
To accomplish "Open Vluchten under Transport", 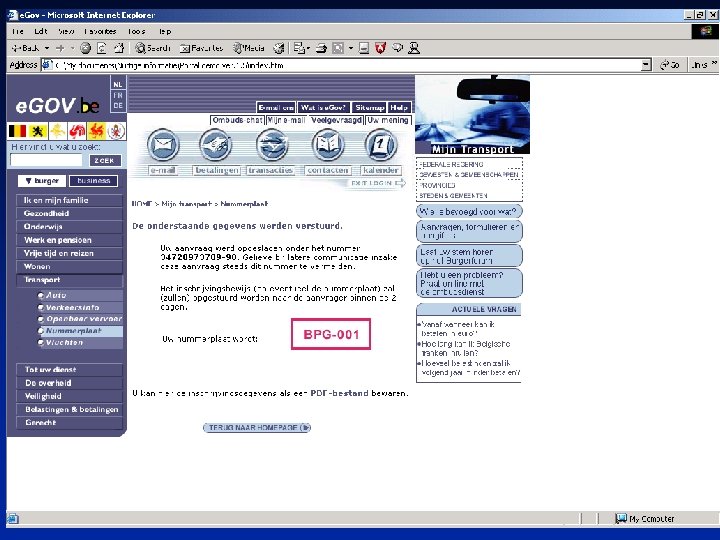I will click(x=80, y=343).
